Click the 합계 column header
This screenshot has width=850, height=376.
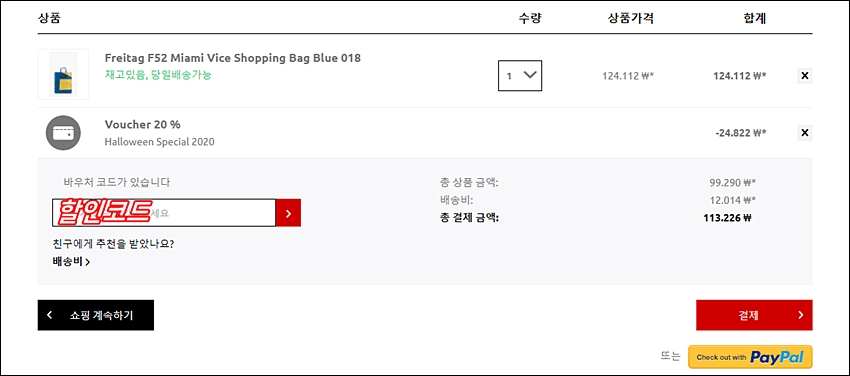coord(755,18)
